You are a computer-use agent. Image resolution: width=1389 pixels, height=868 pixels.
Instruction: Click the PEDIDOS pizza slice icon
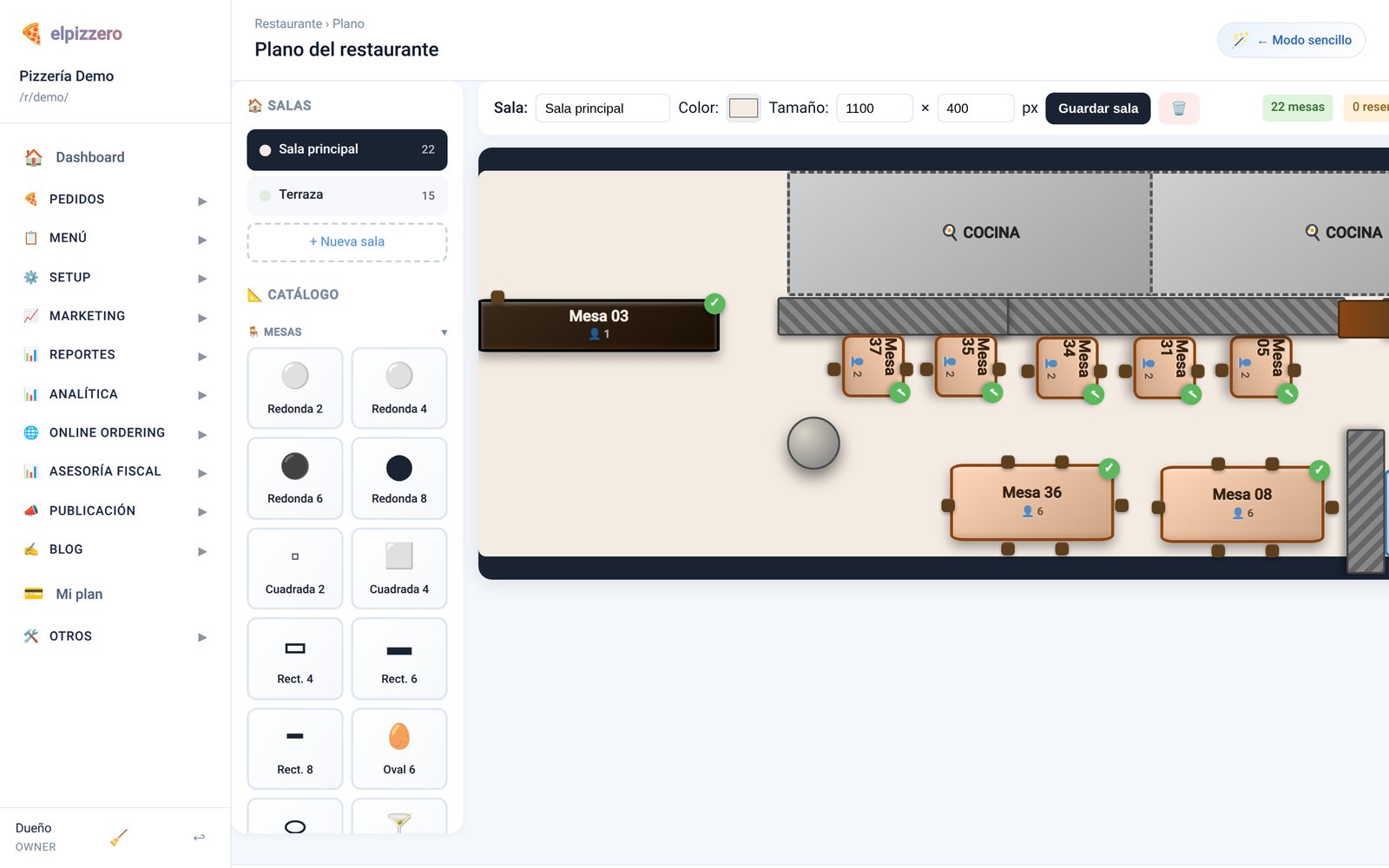pos(31,199)
